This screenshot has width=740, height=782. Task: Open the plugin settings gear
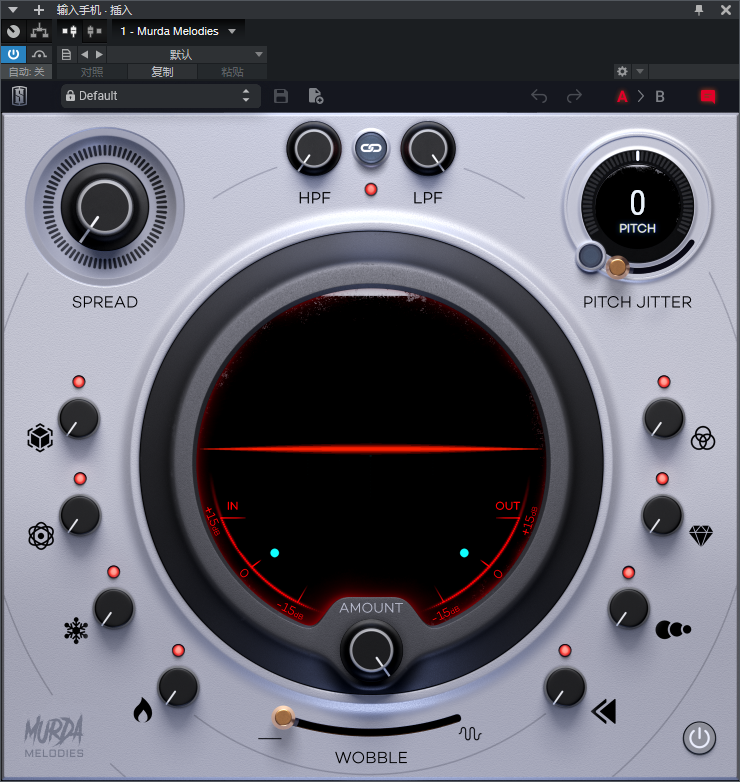click(x=622, y=71)
